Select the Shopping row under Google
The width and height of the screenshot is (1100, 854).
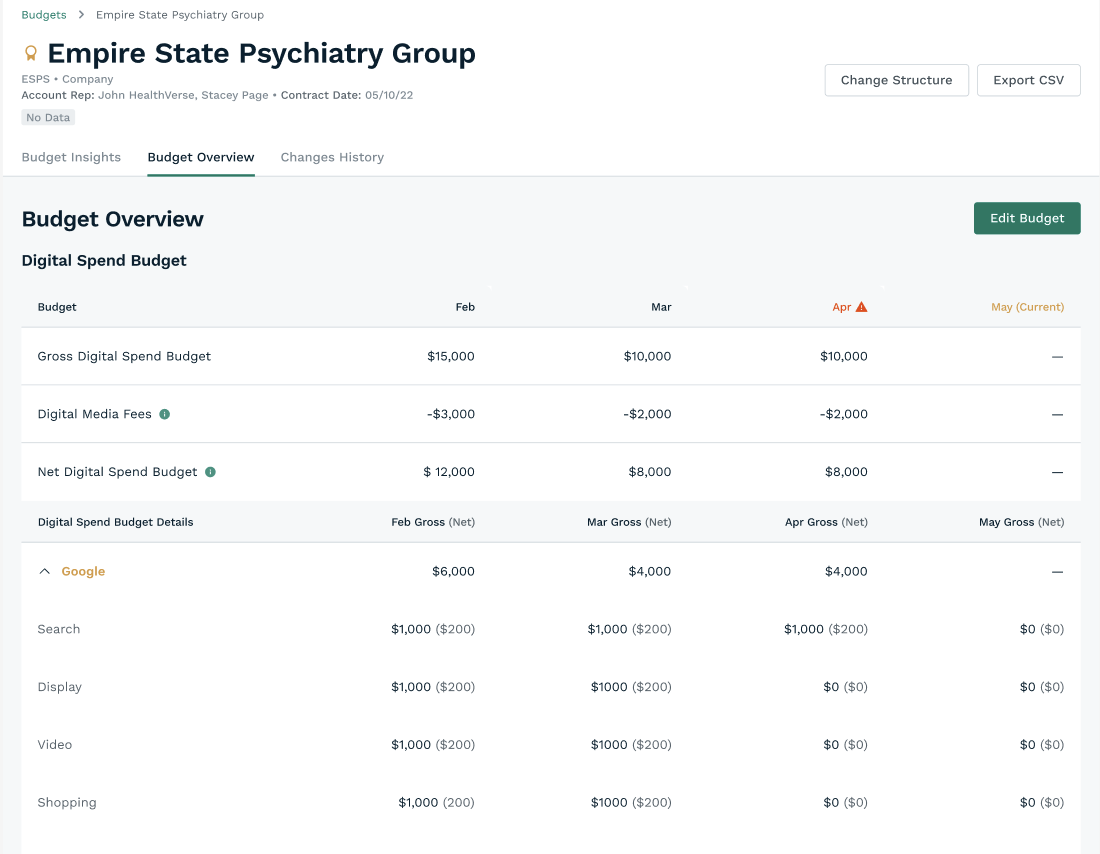click(x=67, y=803)
